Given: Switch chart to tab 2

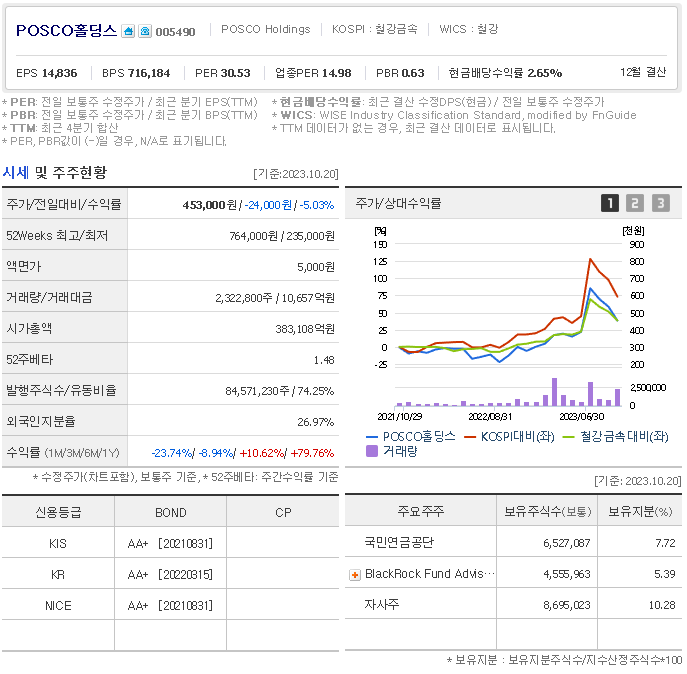Looking at the screenshot, I should 635,203.
